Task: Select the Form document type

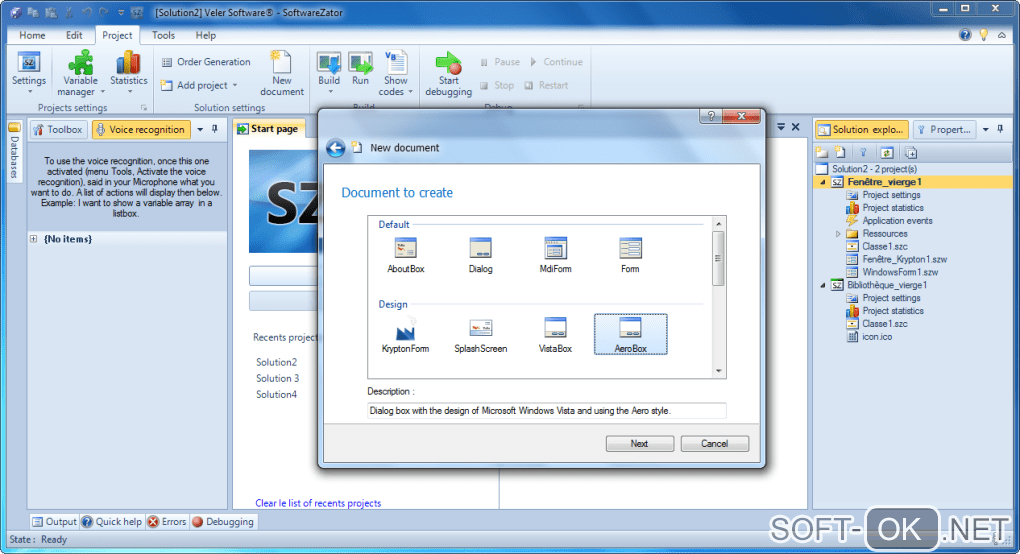Action: tap(630, 255)
